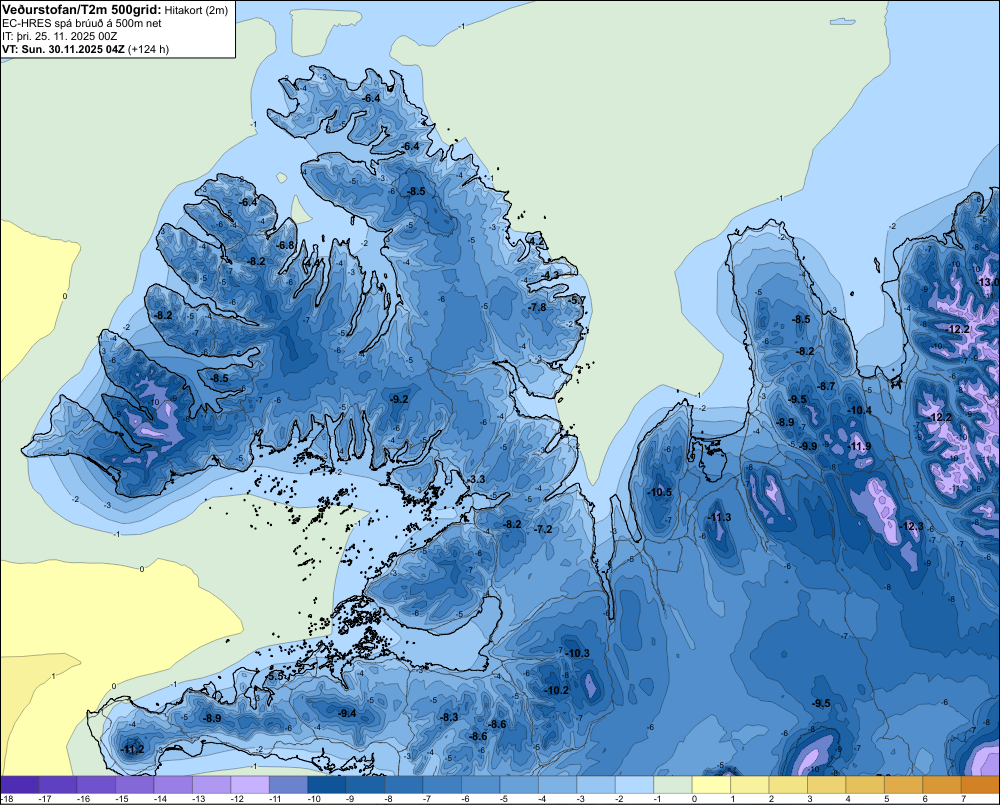Click the -7.8 temperature value
This screenshot has width=1000, height=805.
coord(538,307)
